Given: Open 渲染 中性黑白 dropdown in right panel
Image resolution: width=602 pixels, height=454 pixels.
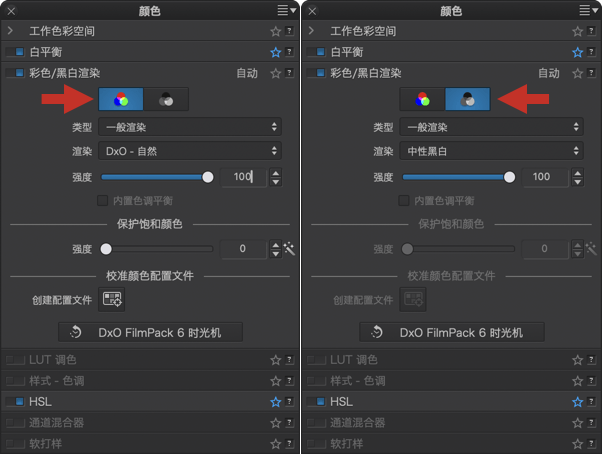Looking at the screenshot, I should pos(491,151).
